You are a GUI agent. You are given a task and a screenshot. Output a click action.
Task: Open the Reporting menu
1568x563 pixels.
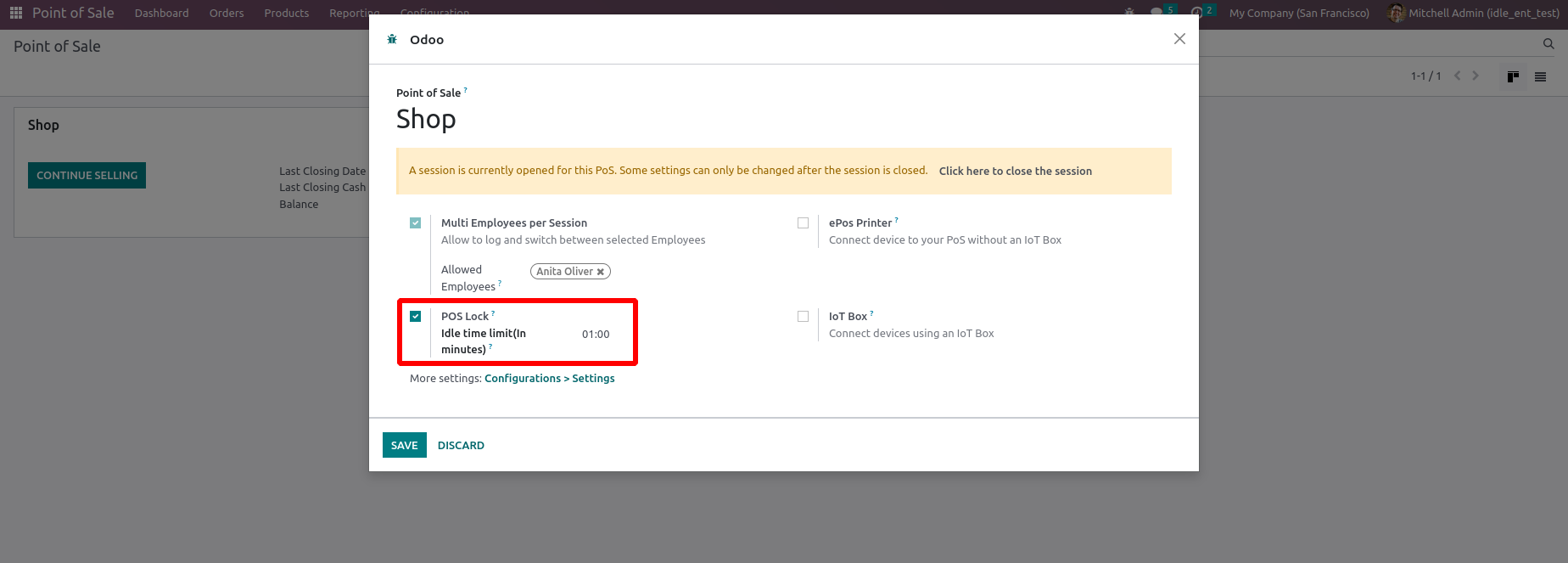point(354,13)
